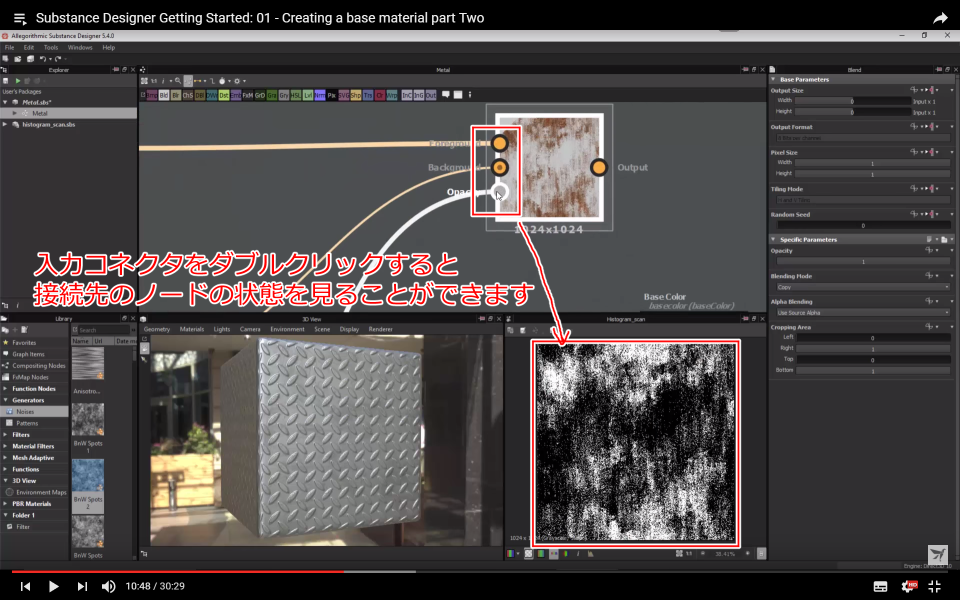Image resolution: width=960 pixels, height=600 pixels.
Task: Exit fullscreen mode
Action: (935, 587)
